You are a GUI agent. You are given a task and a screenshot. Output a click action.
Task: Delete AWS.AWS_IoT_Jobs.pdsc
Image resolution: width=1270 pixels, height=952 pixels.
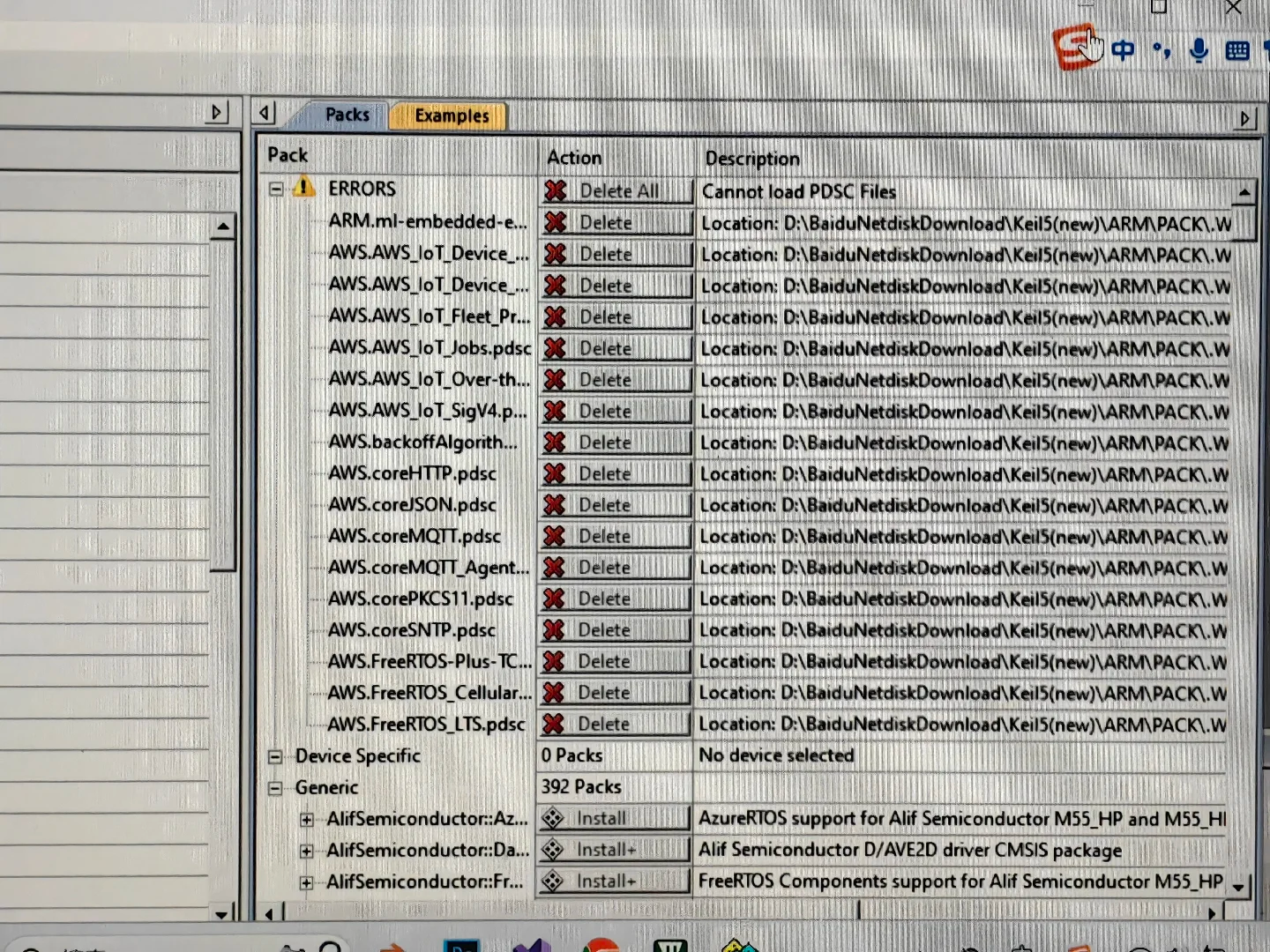616,348
